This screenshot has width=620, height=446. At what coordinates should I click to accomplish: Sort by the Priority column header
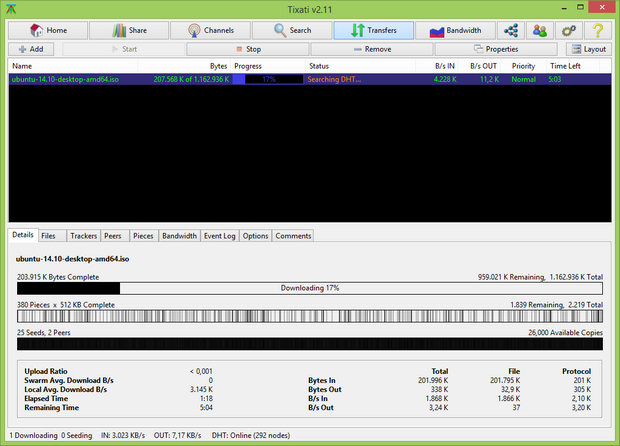coord(523,66)
